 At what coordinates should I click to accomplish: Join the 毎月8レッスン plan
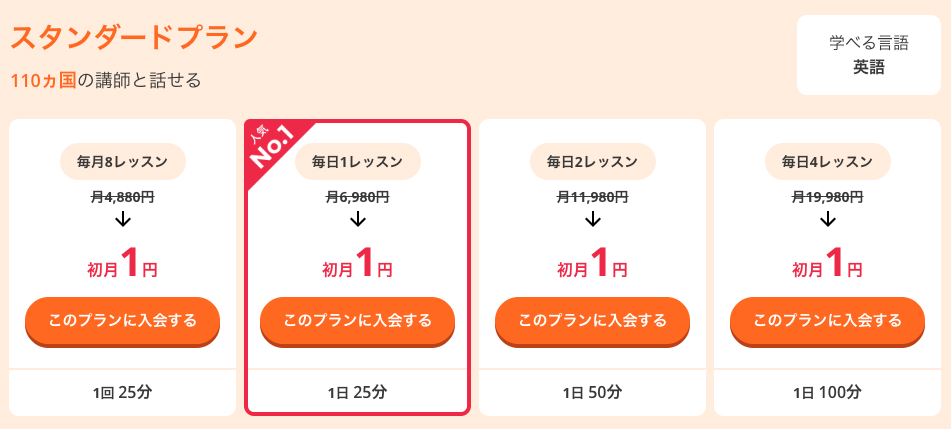click(123, 322)
